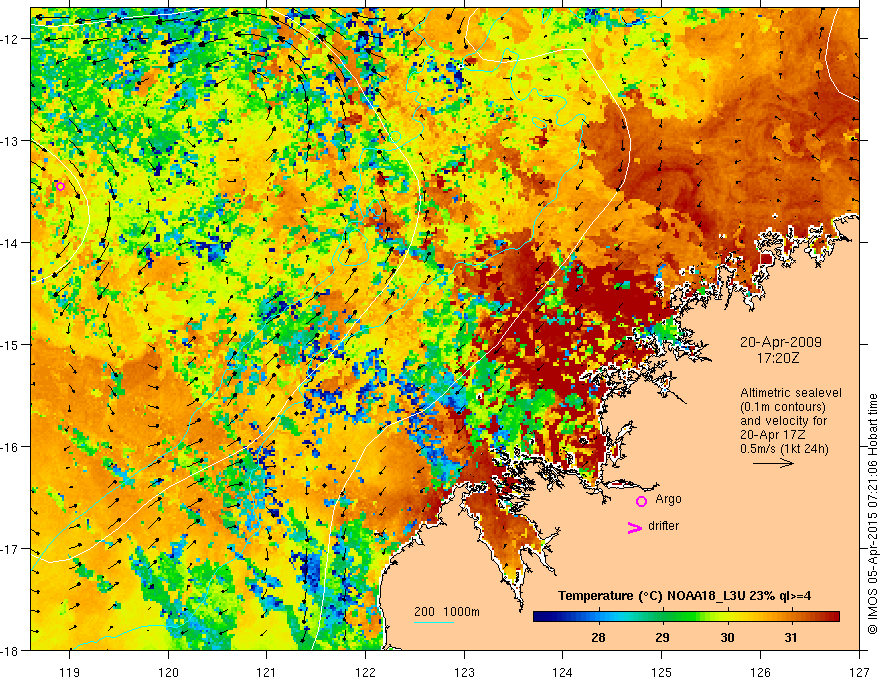Viewport: 880px width, 680px height.
Task: Click longitude axis label '122'
Action: coord(365,672)
